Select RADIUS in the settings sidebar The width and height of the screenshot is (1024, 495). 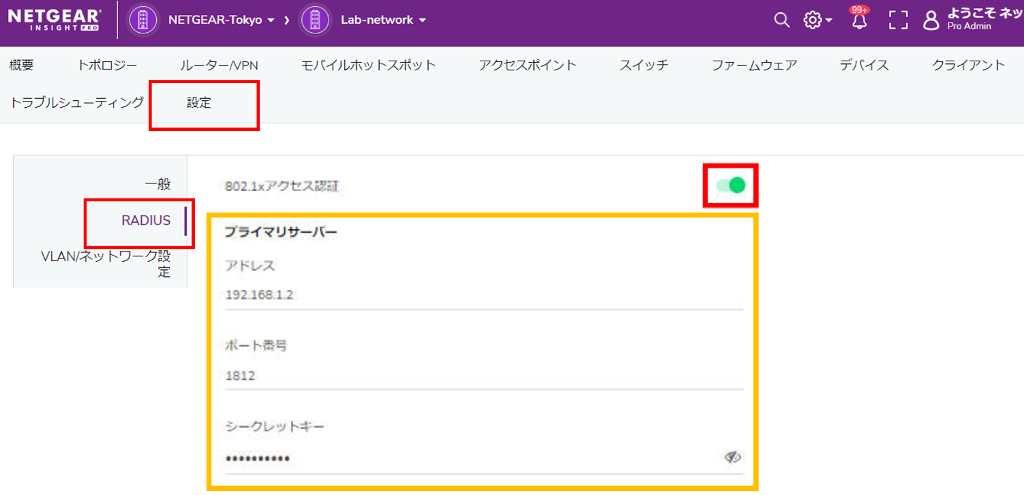[146, 220]
